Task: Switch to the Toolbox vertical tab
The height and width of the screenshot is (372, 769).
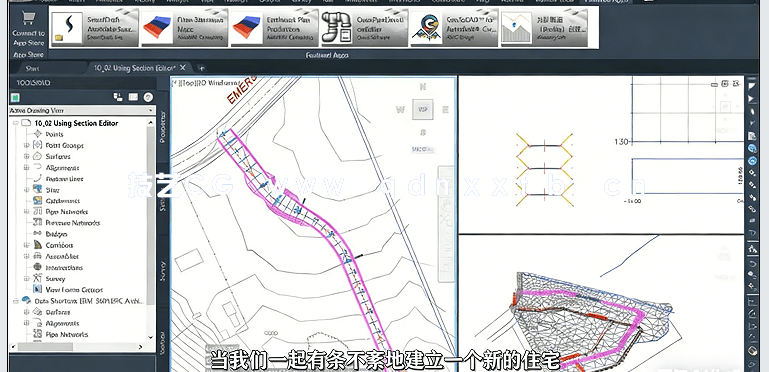Action: pos(163,343)
